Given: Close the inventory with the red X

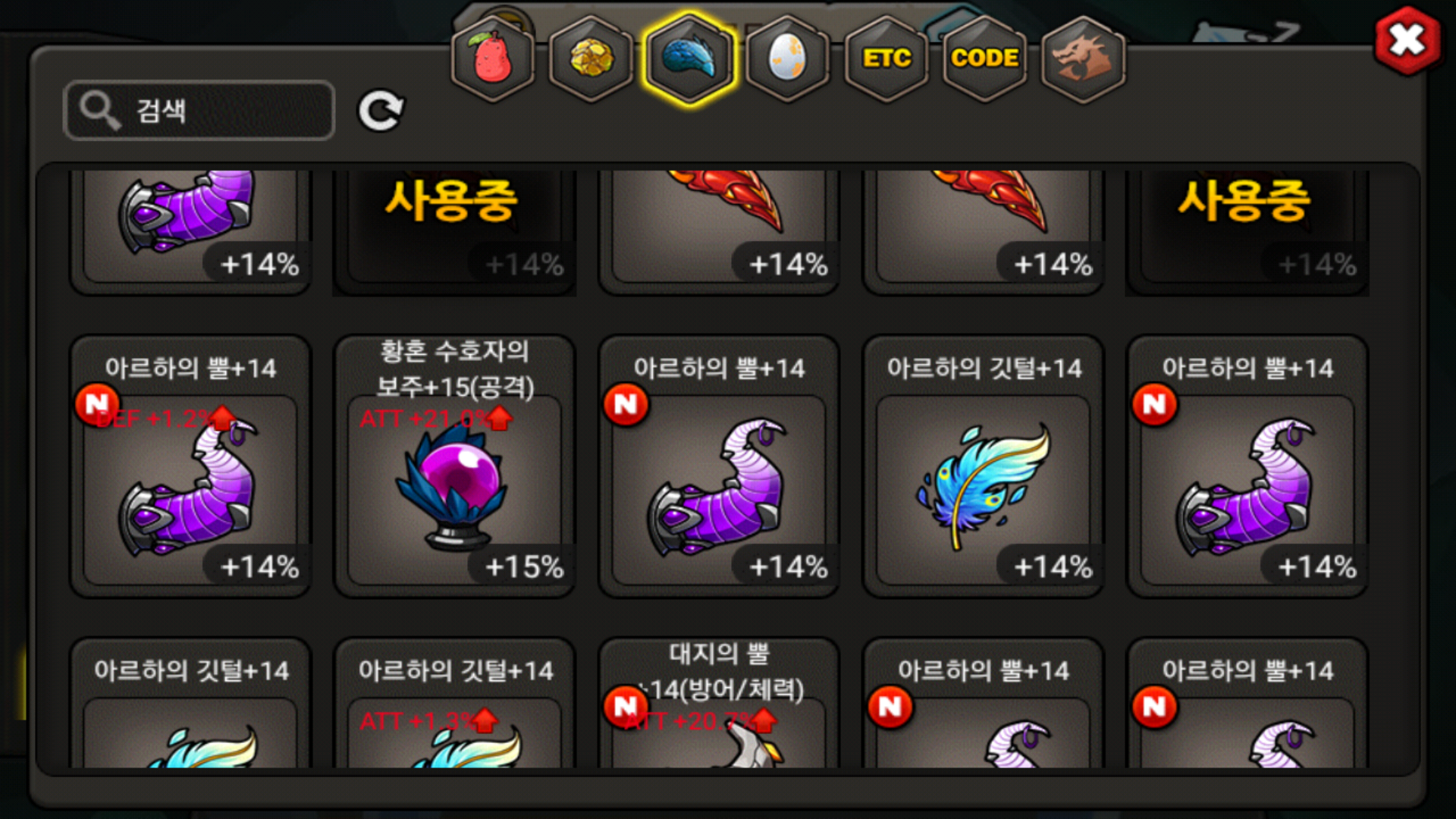Looking at the screenshot, I should click(x=1407, y=40).
